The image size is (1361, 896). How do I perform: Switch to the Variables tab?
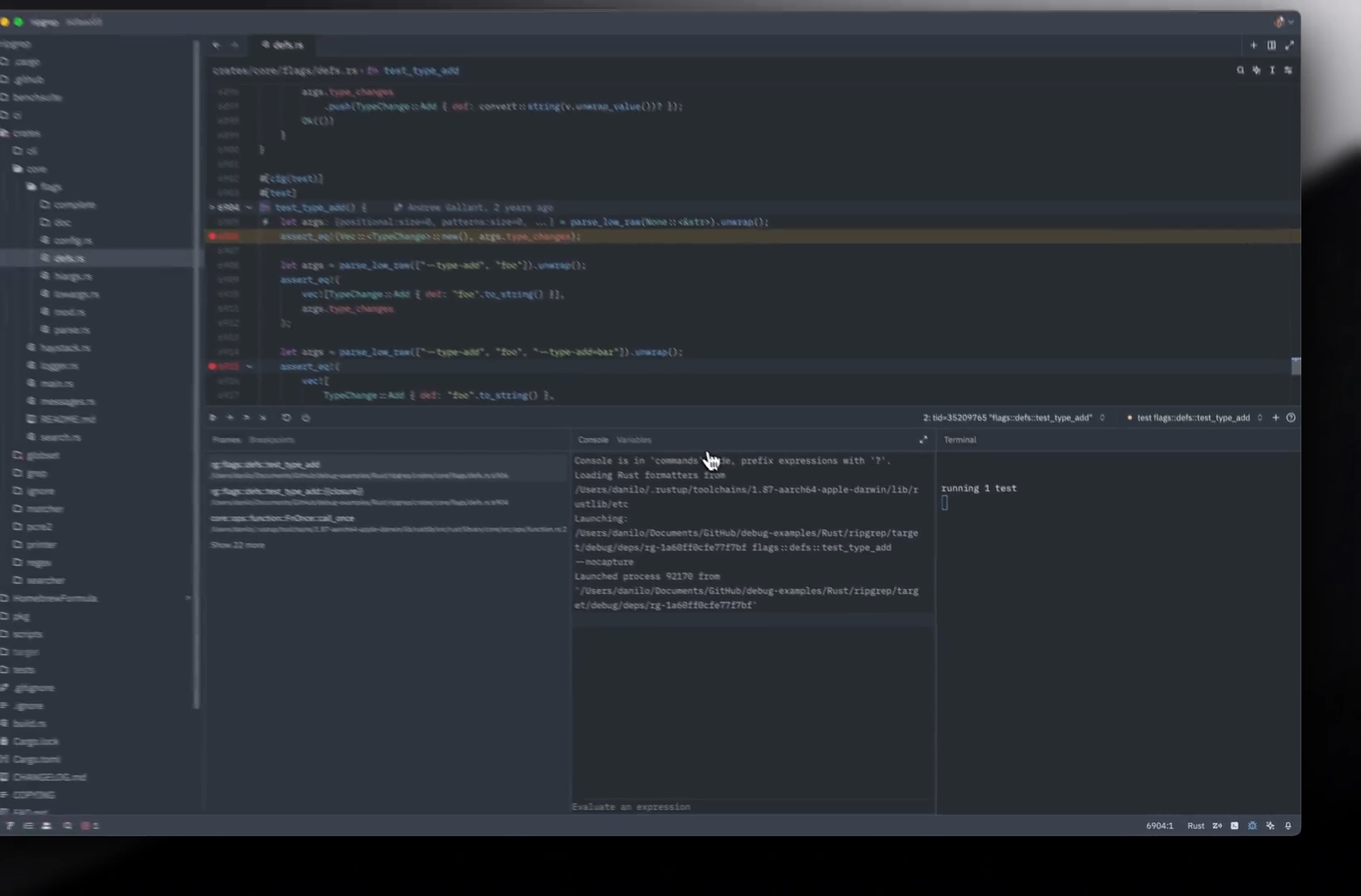(634, 440)
